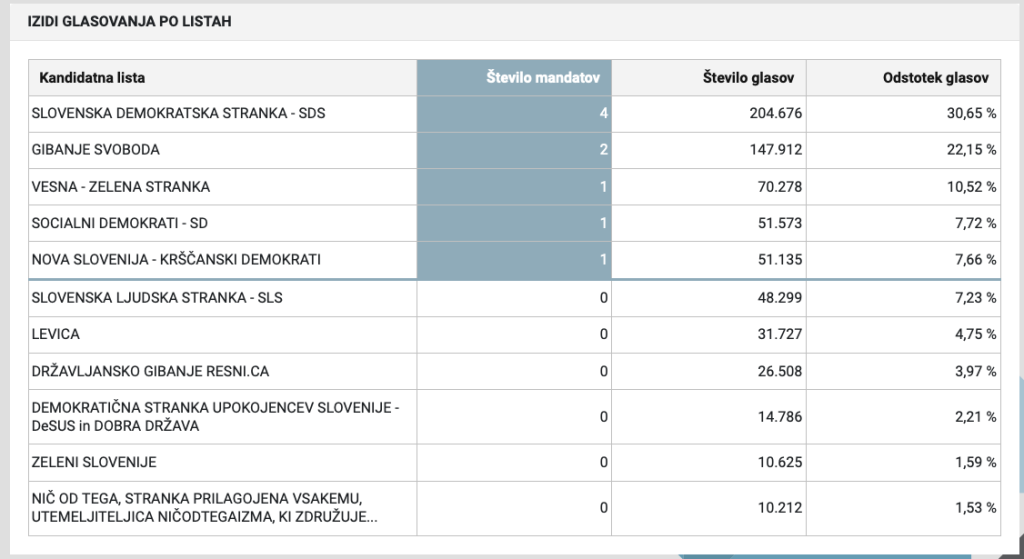
Task: Click Socialni demokrati mandate count 1
Action: click(603, 223)
